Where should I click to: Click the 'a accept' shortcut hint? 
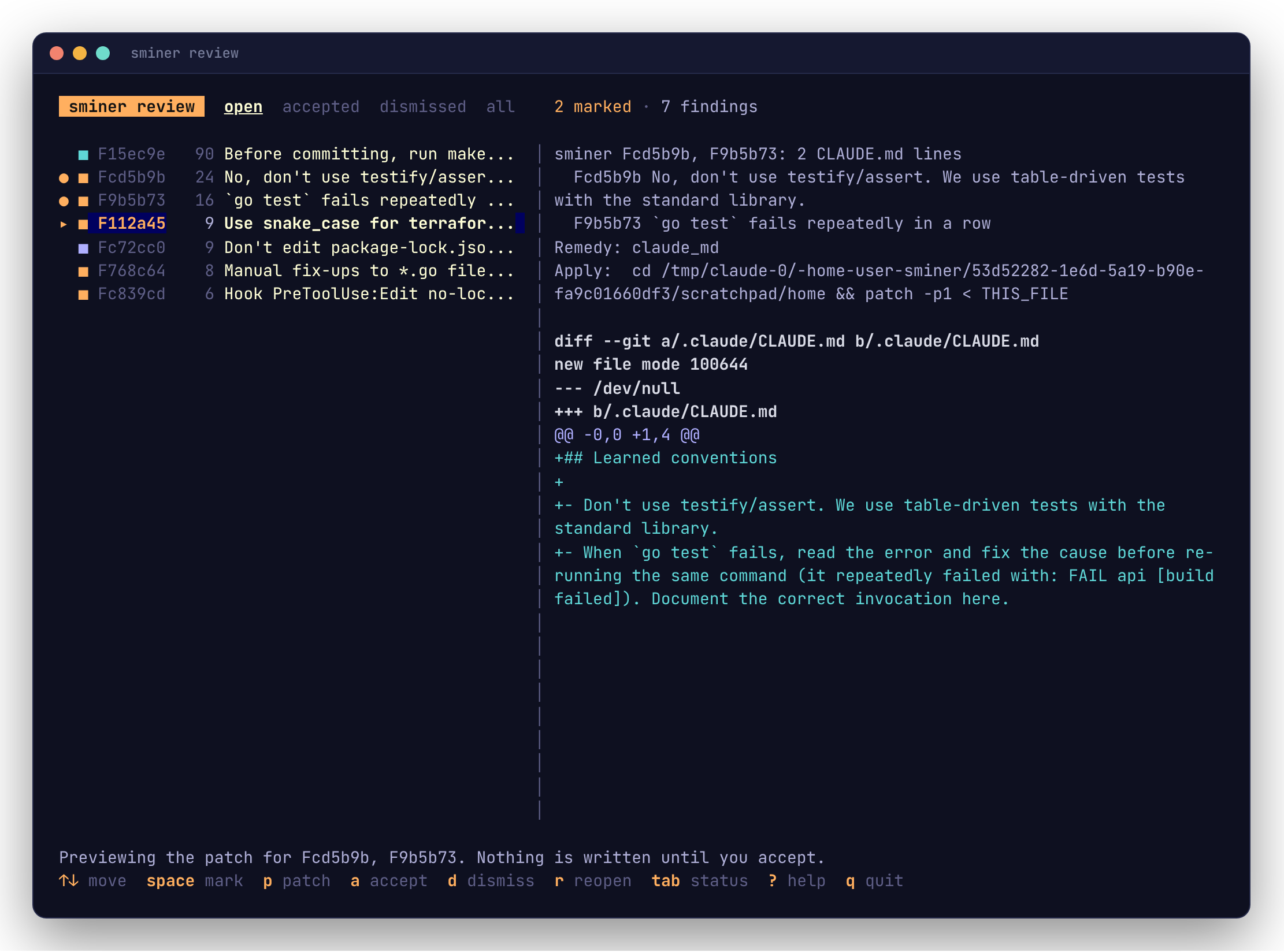tap(389, 881)
